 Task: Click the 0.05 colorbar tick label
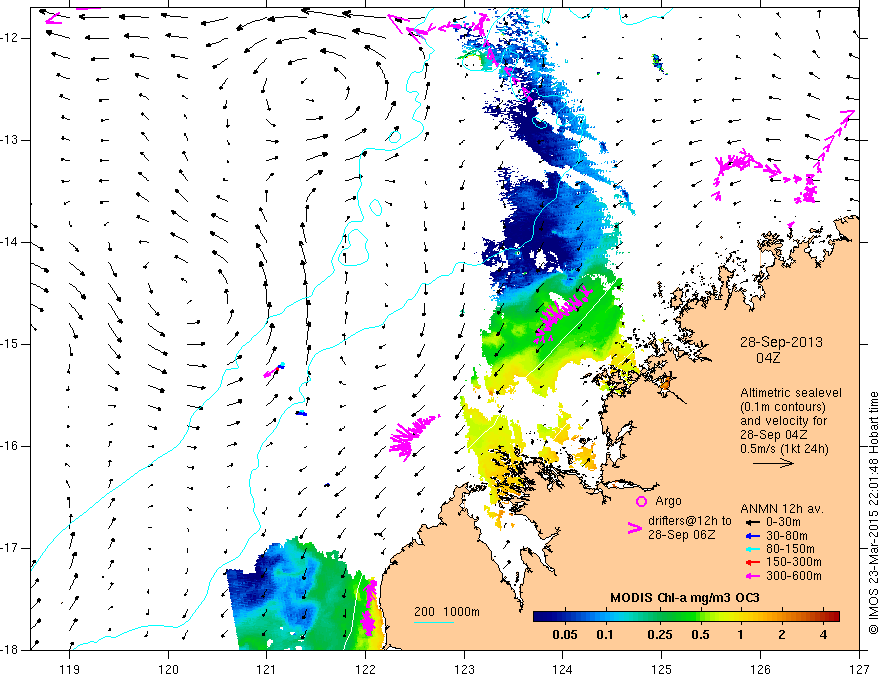tap(565, 635)
